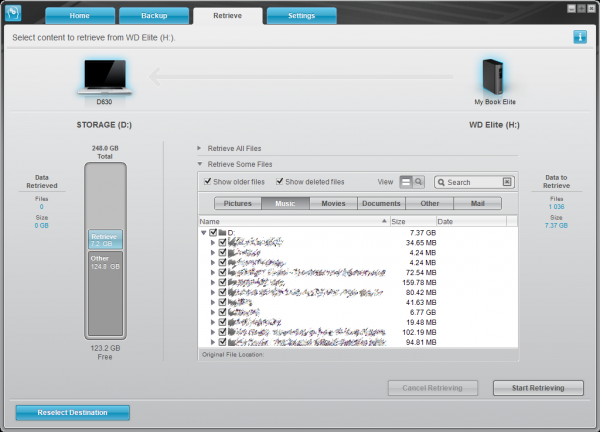This screenshot has width=600, height=432.
Task: Expand the 19.48 MB folder node
Action: click(213, 322)
